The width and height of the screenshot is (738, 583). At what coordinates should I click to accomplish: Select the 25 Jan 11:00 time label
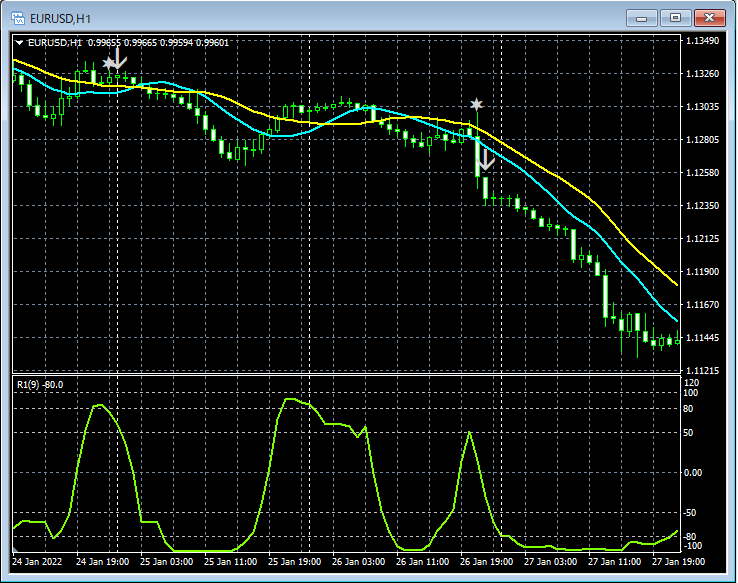230,562
